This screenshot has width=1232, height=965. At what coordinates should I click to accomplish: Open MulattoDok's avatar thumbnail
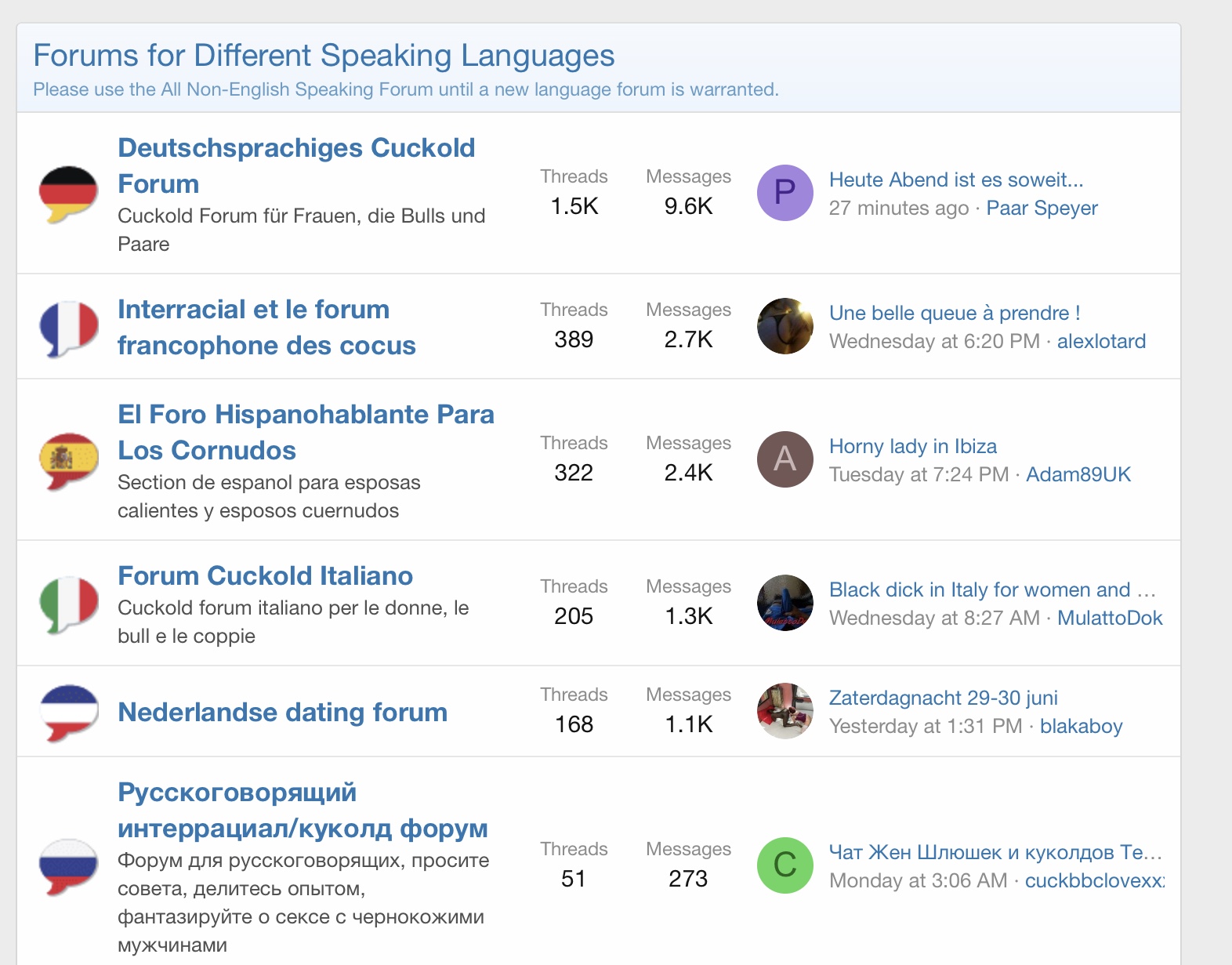click(784, 603)
